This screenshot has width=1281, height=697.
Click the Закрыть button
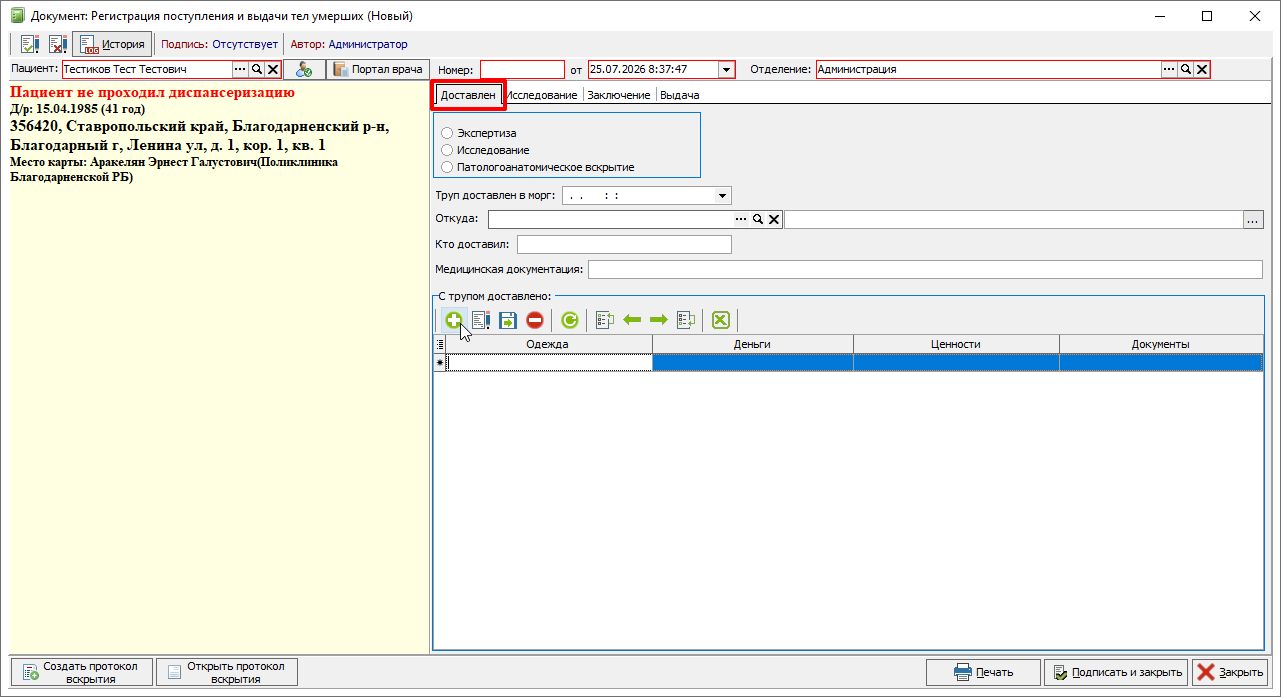1232,672
